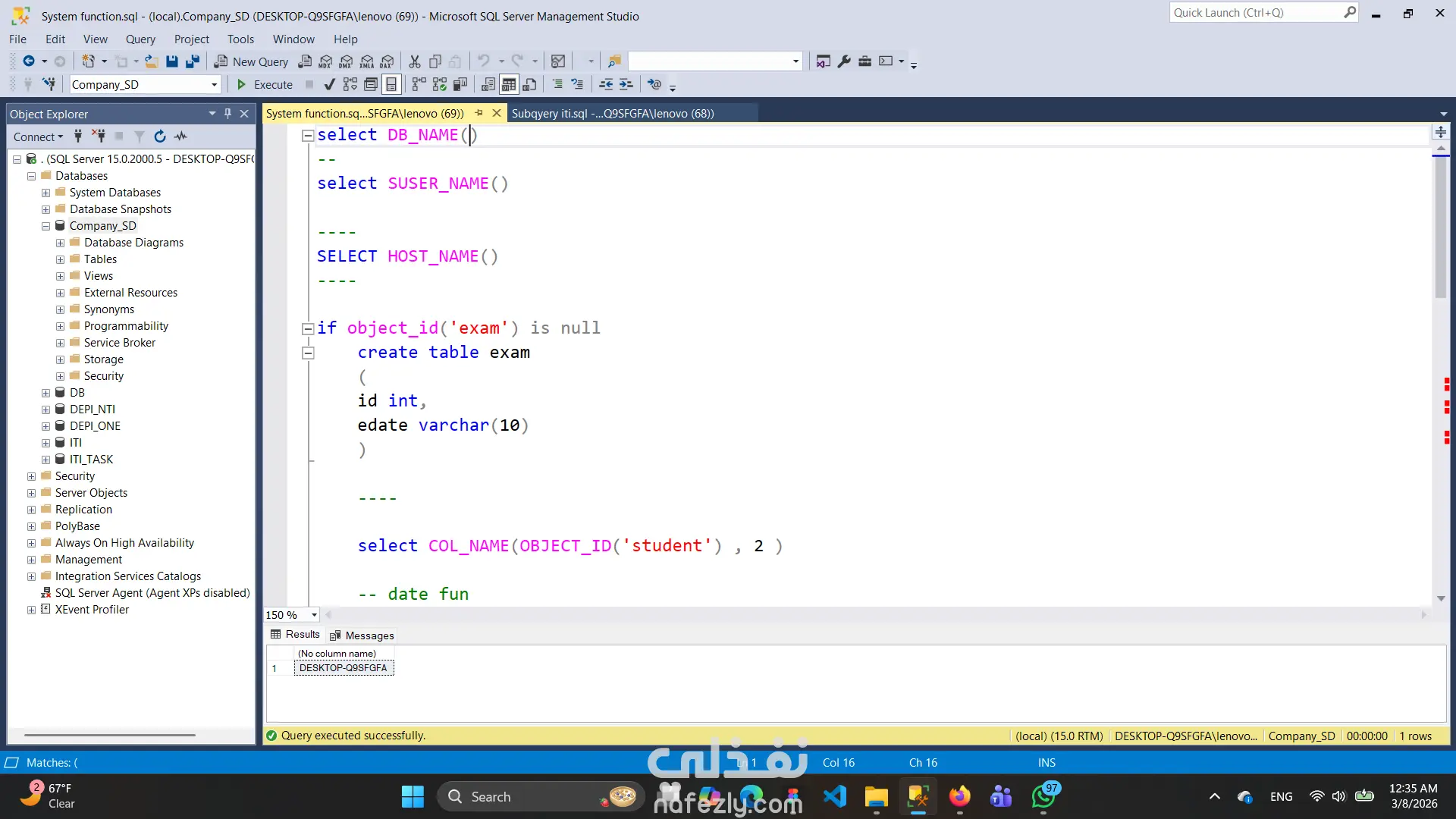Toggle IntelliSense Enabled button

pos(391,84)
